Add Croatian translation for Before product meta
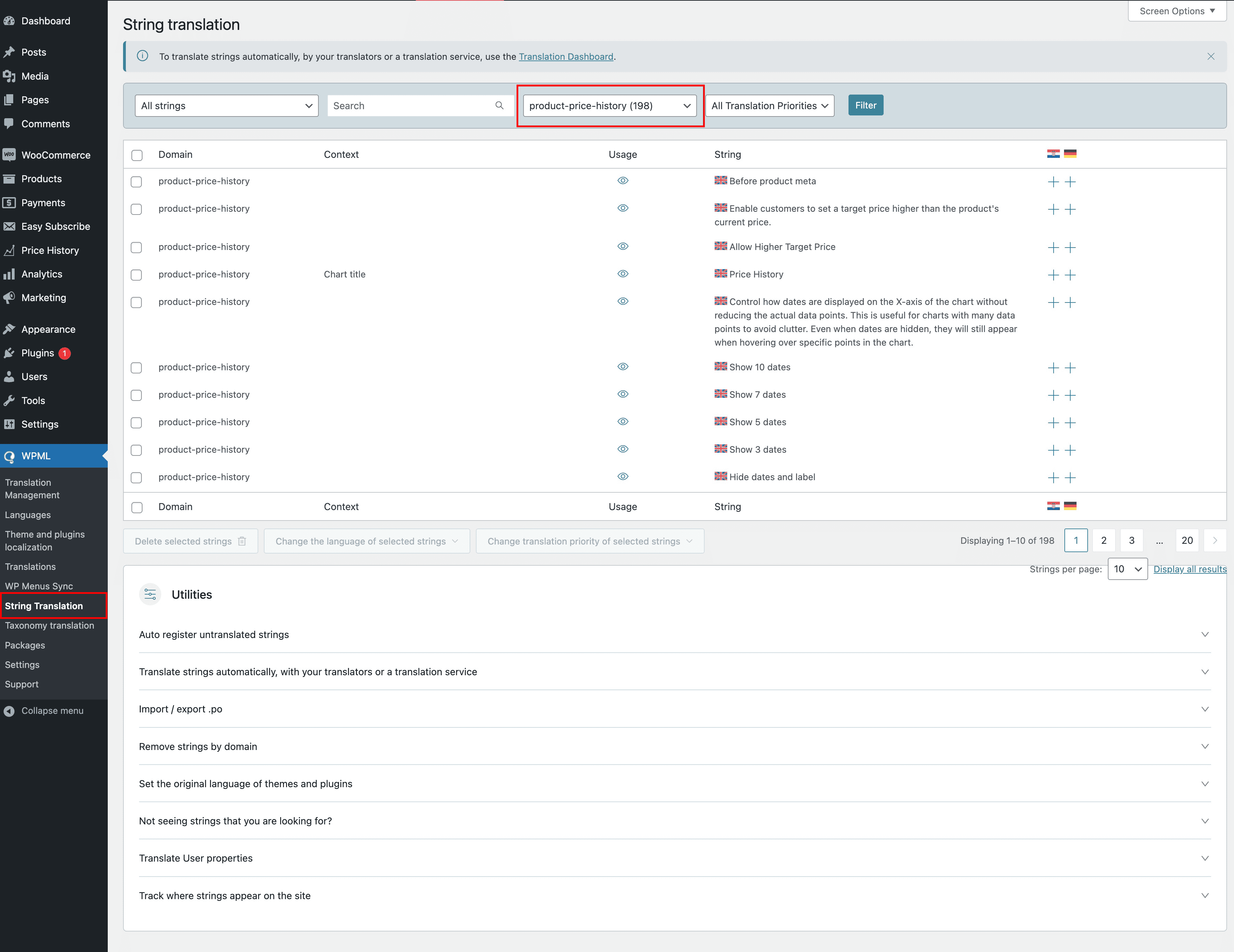 (x=1053, y=181)
